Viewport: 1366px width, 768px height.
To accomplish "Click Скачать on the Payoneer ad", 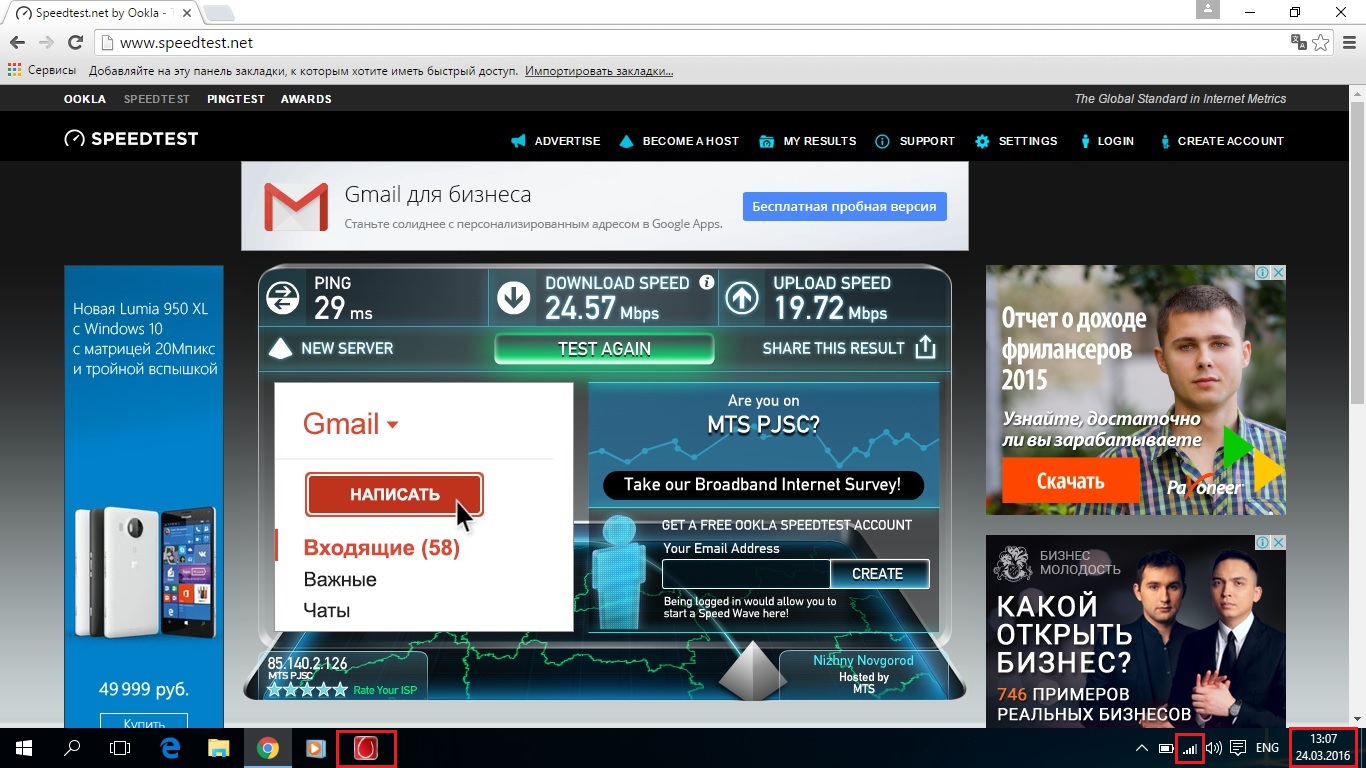I will pos(1070,481).
